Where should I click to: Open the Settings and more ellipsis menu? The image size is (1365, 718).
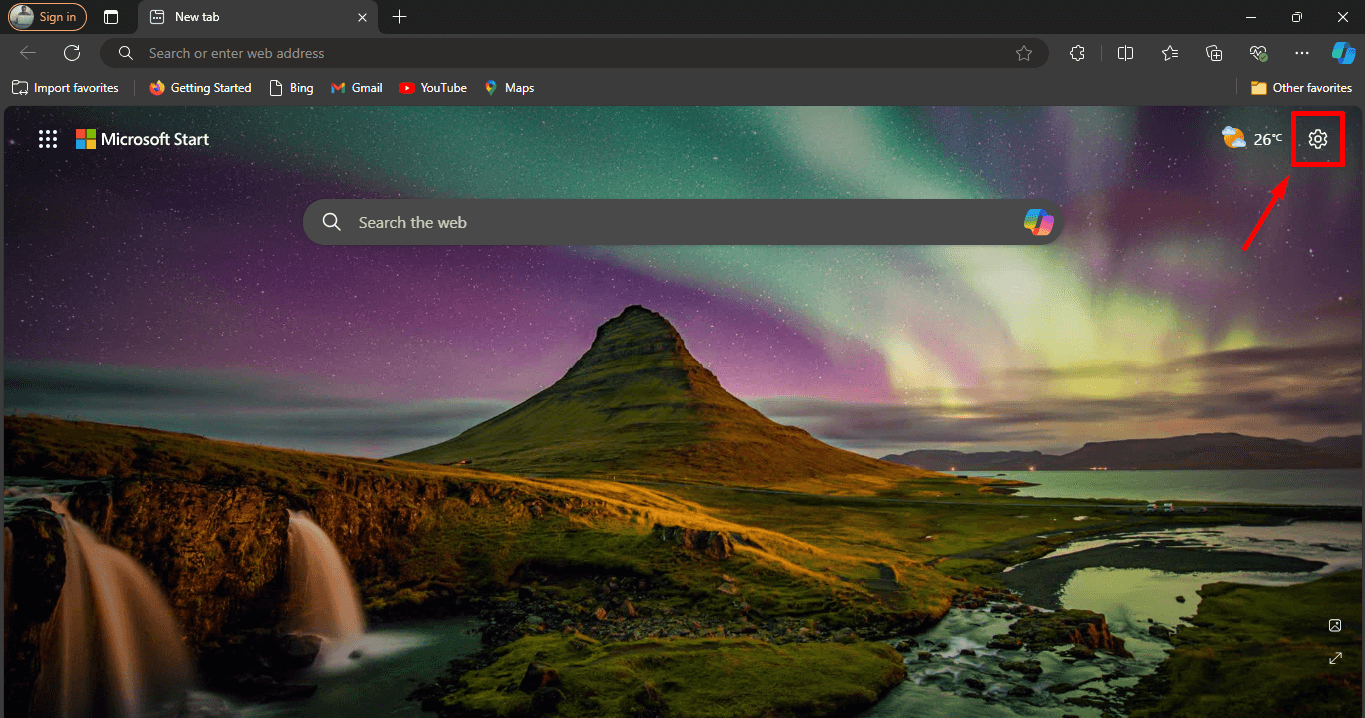tap(1301, 53)
